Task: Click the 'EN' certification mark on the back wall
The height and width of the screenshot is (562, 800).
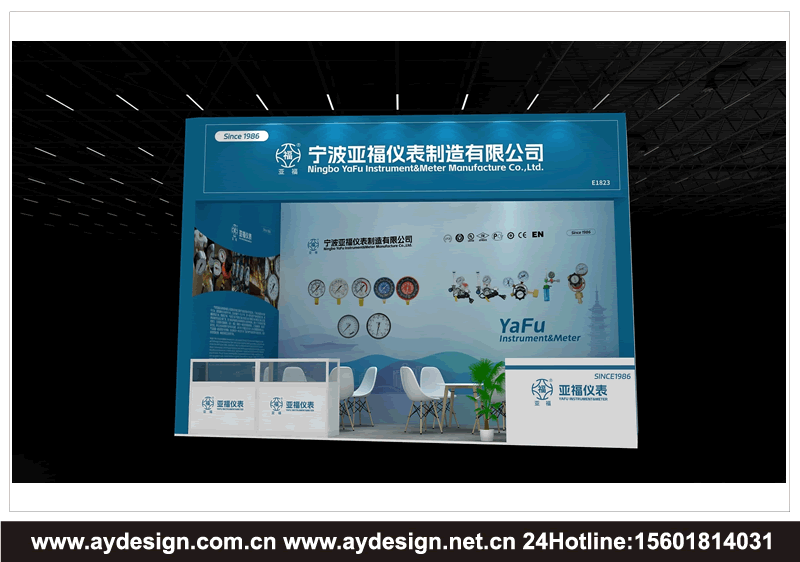Action: pos(538,235)
